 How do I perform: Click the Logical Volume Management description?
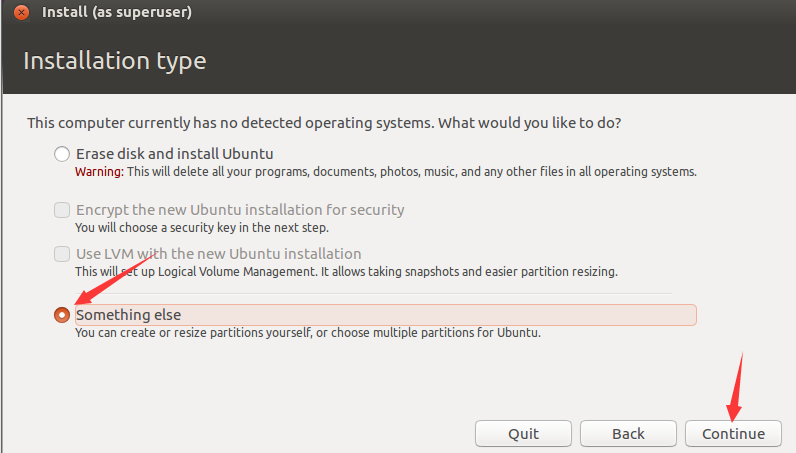pyautogui.click(x=346, y=272)
